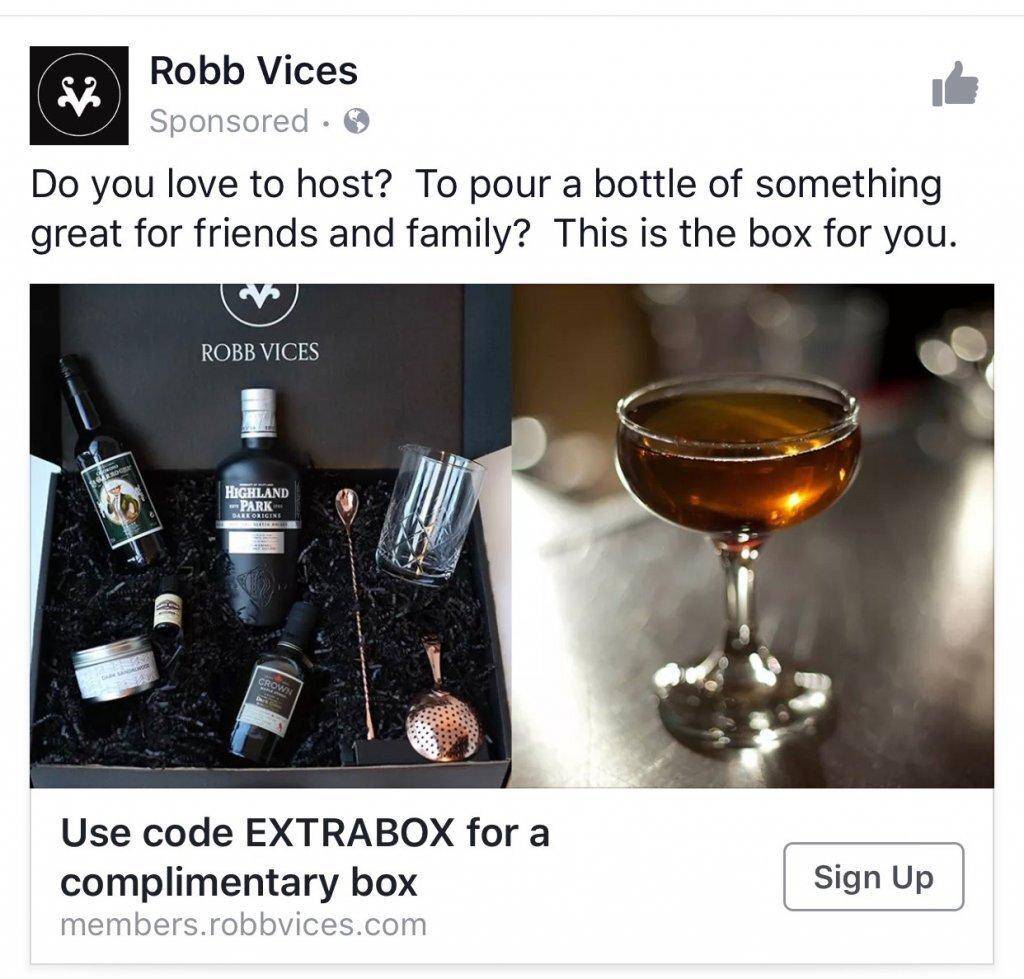Like the page with thumbs-up icon
This screenshot has height=979, width=1024.
pos(954,85)
